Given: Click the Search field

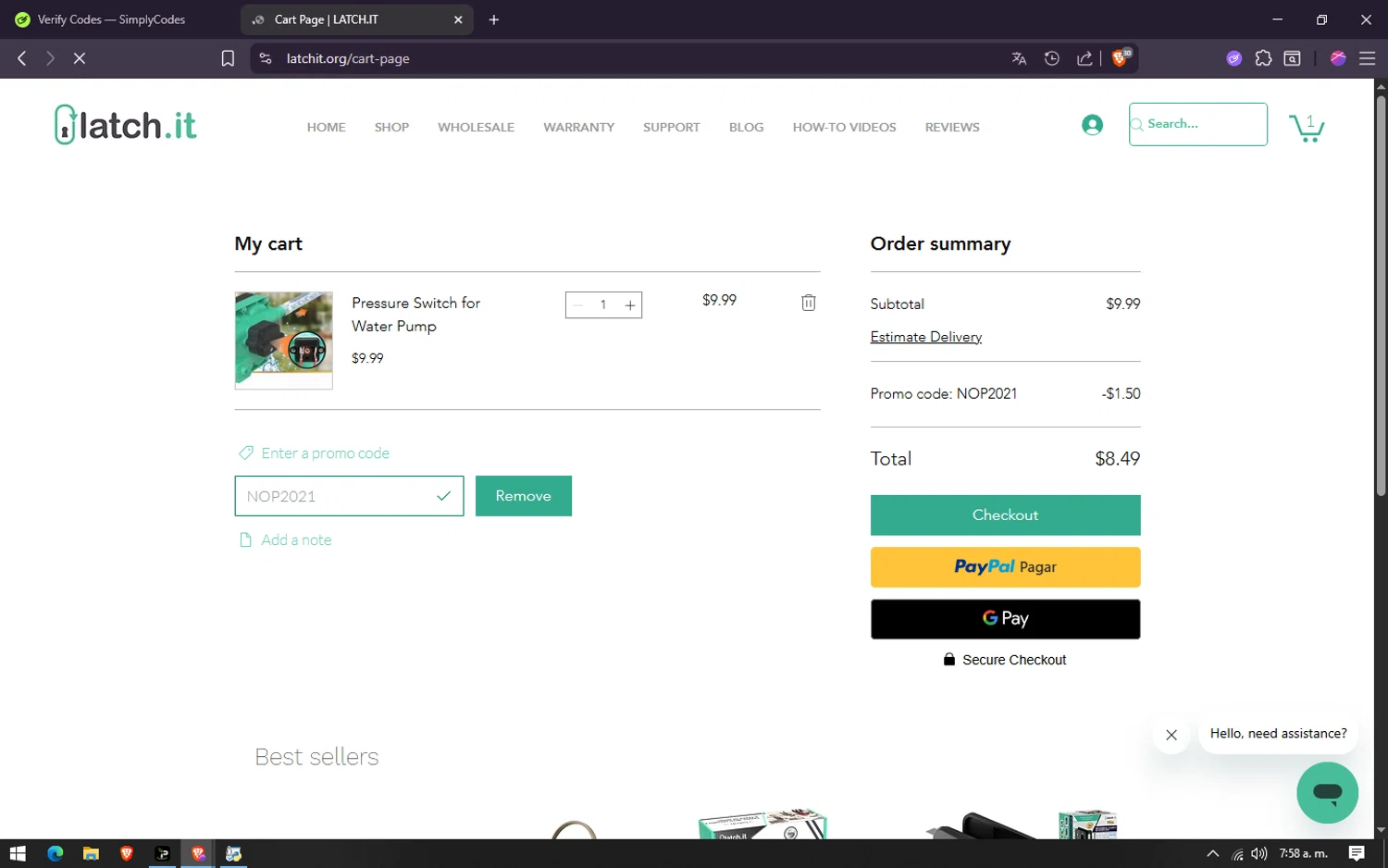Looking at the screenshot, I should click(x=1198, y=124).
